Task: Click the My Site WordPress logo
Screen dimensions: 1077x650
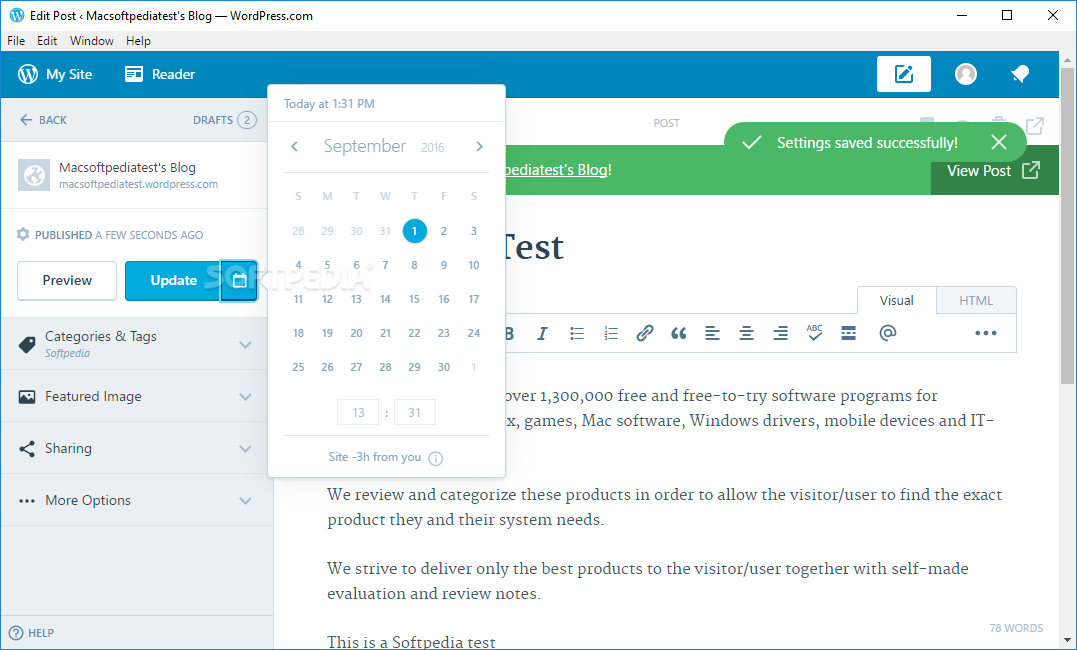Action: [x=28, y=74]
